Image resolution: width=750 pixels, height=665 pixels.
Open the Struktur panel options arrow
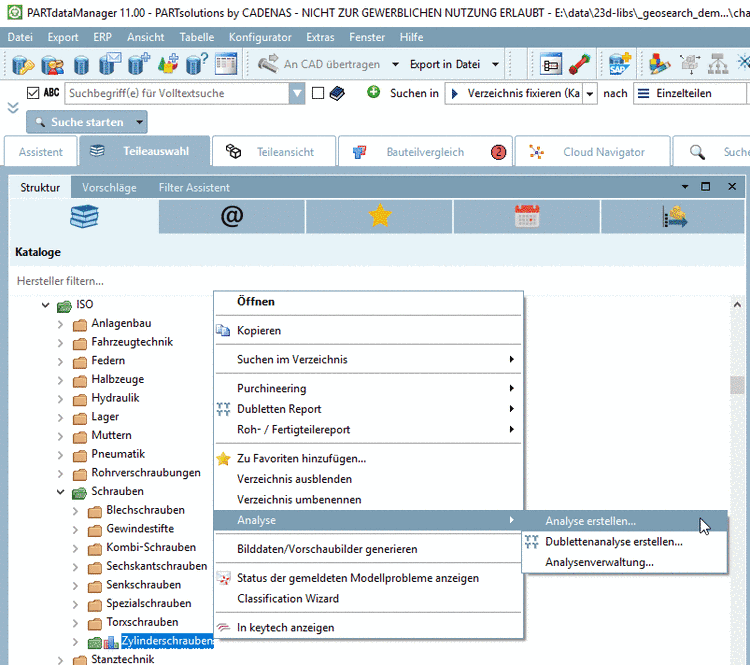(x=685, y=187)
